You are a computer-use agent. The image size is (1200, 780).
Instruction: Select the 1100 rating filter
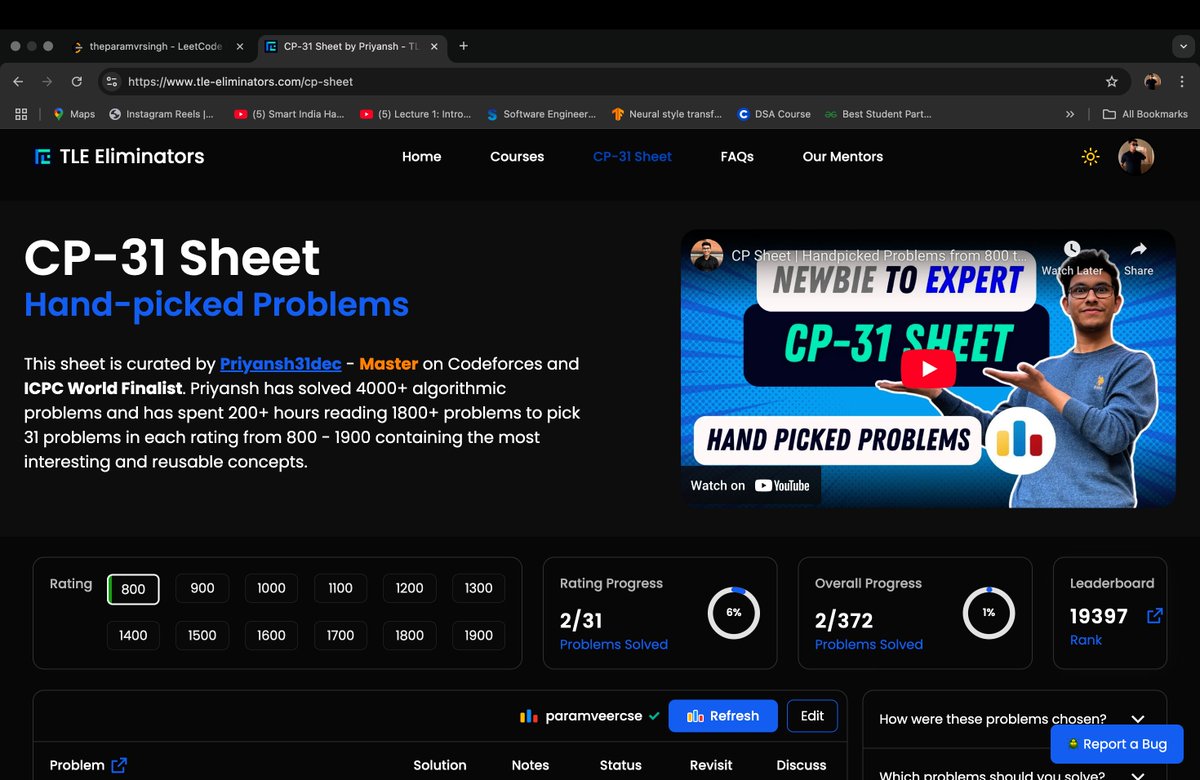pyautogui.click(x=340, y=588)
